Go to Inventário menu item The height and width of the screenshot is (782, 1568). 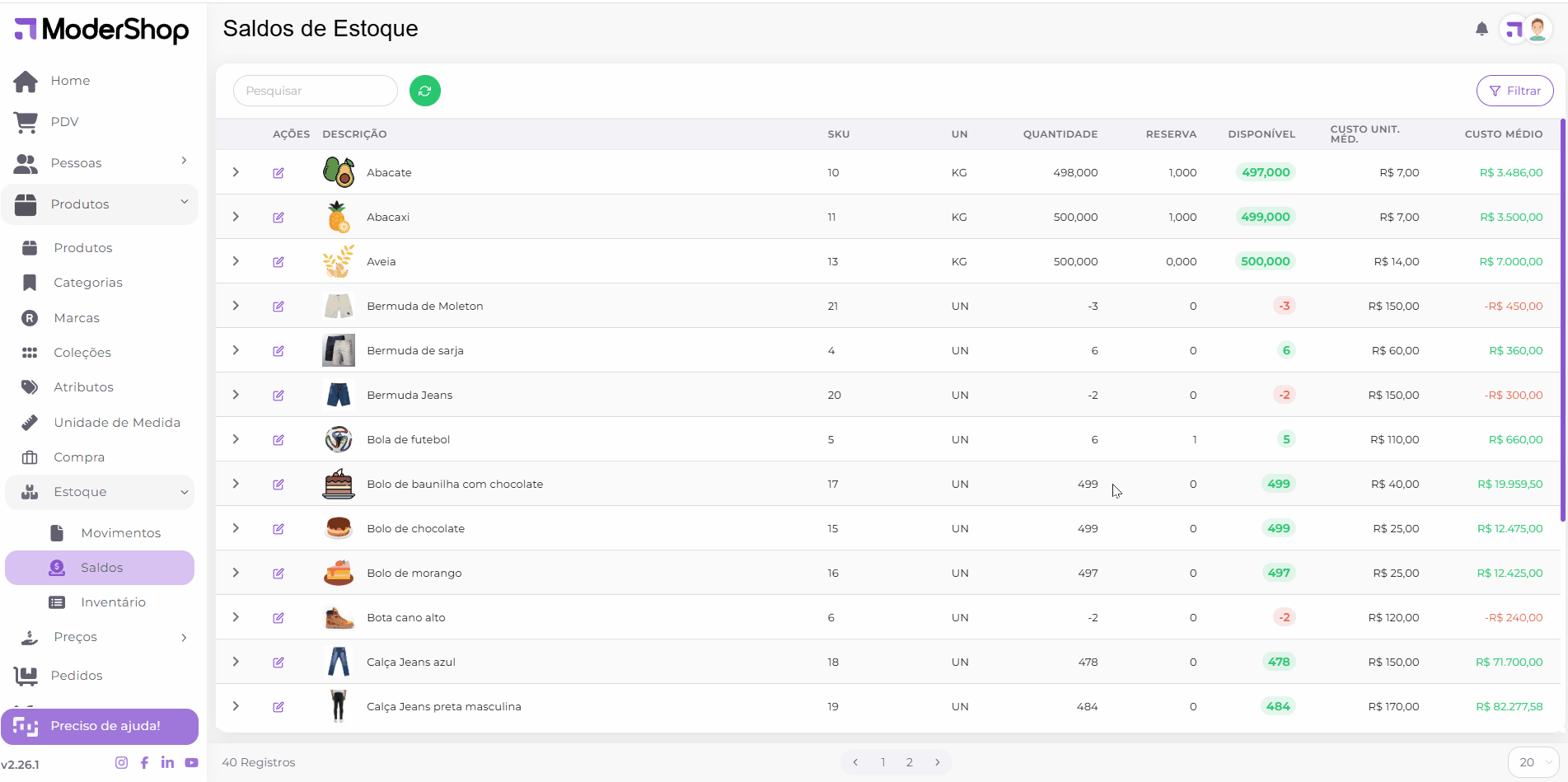[113, 602]
